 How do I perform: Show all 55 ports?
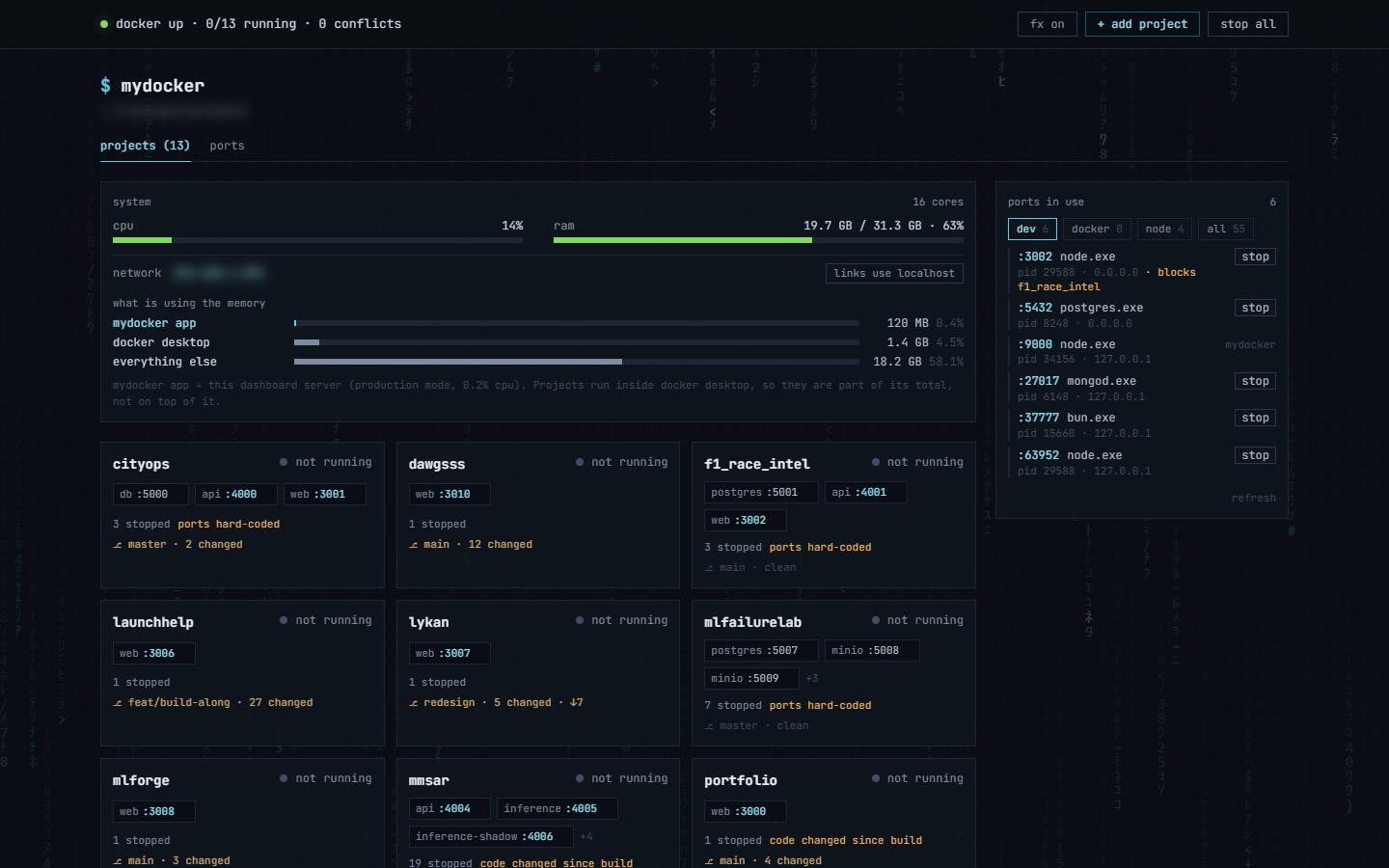click(1226, 229)
